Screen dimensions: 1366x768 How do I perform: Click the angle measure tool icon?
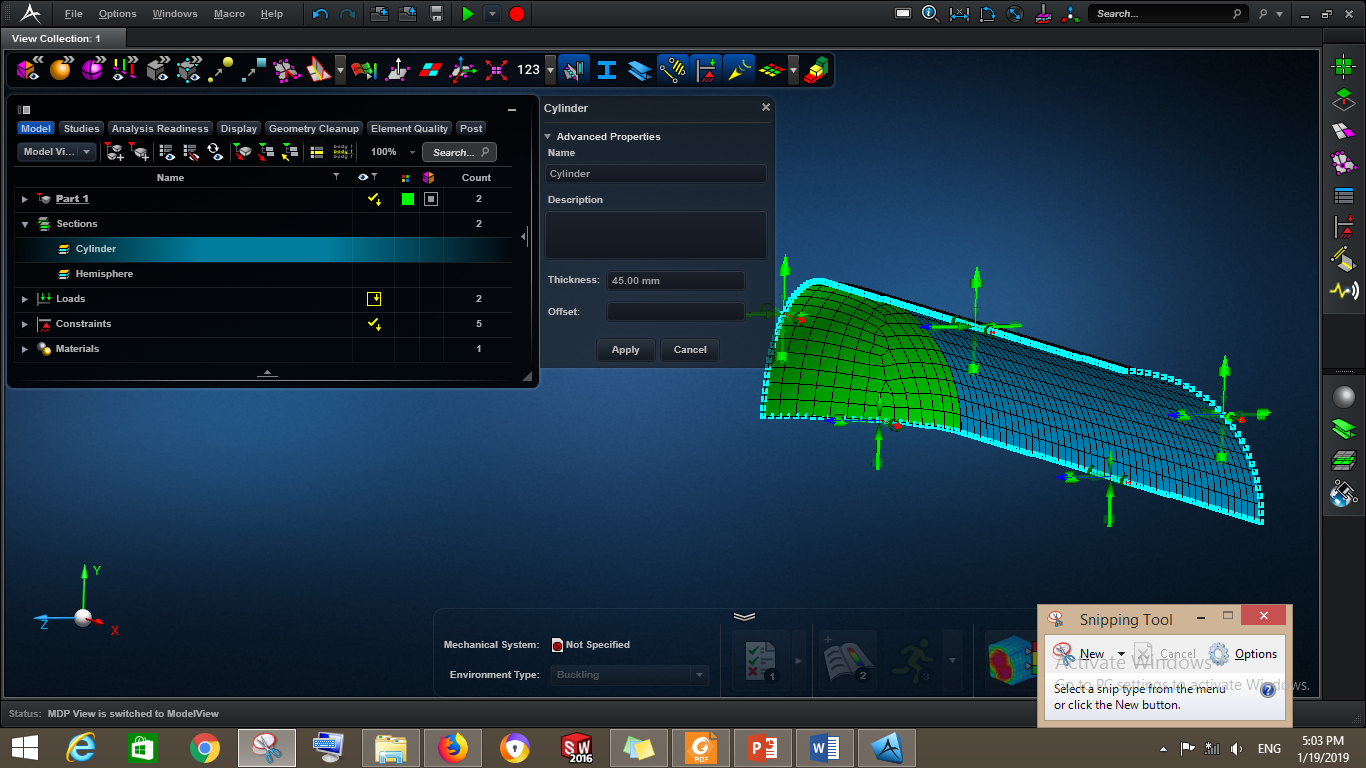987,14
